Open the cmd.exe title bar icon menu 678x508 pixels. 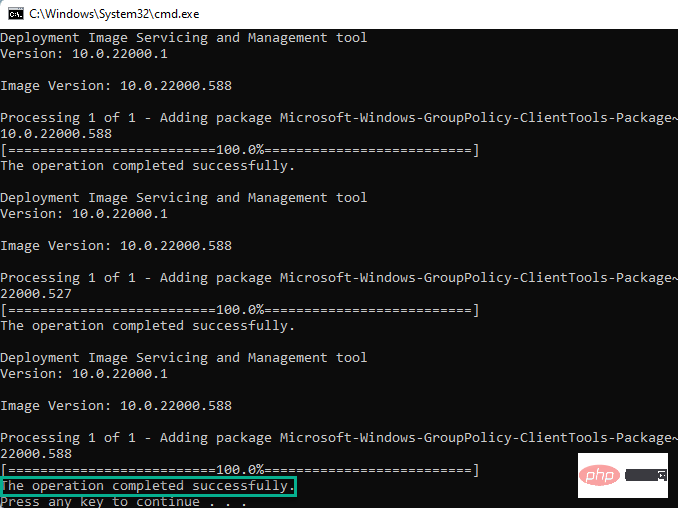tap(16, 14)
